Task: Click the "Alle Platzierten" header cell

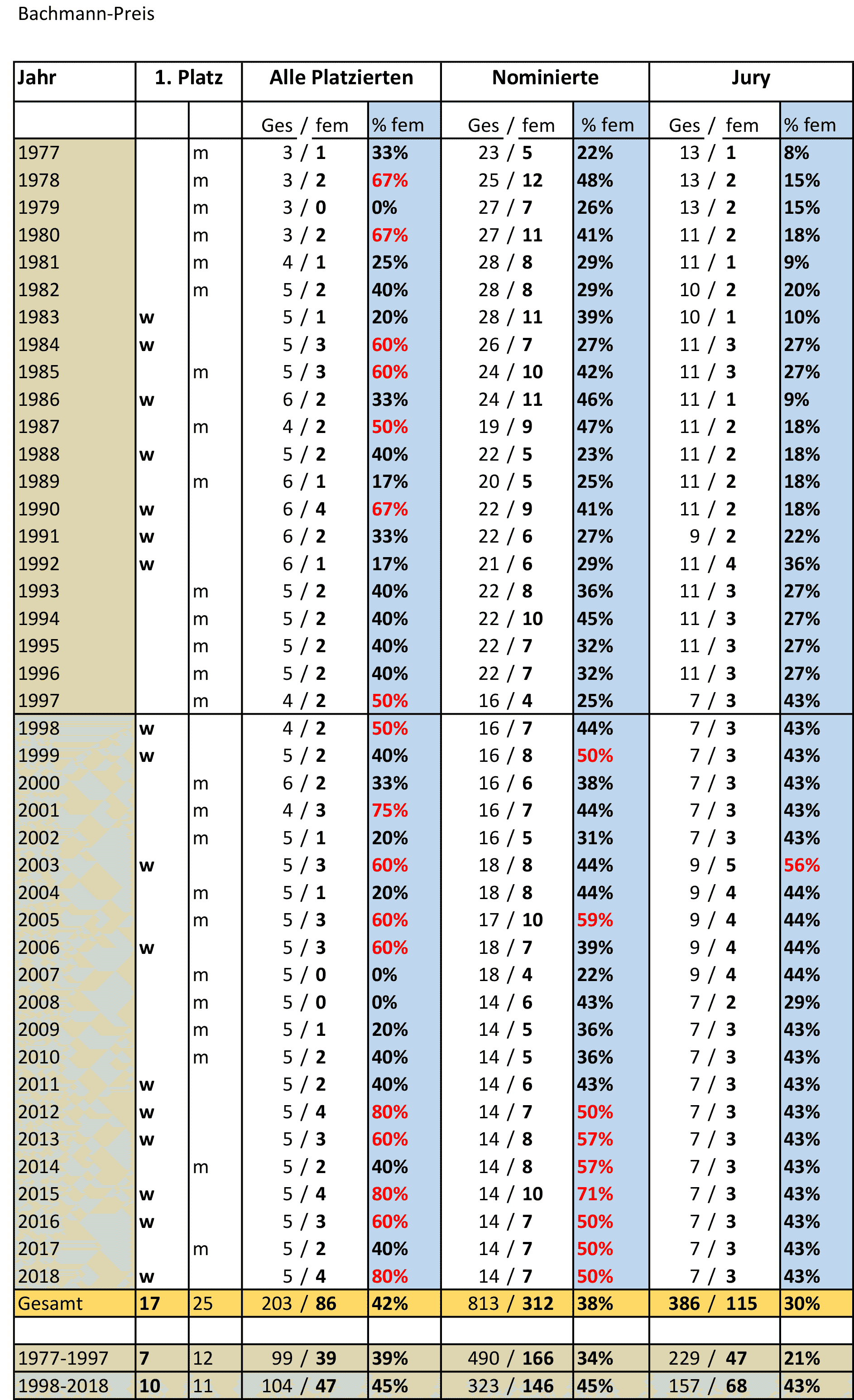Action: coord(341,78)
